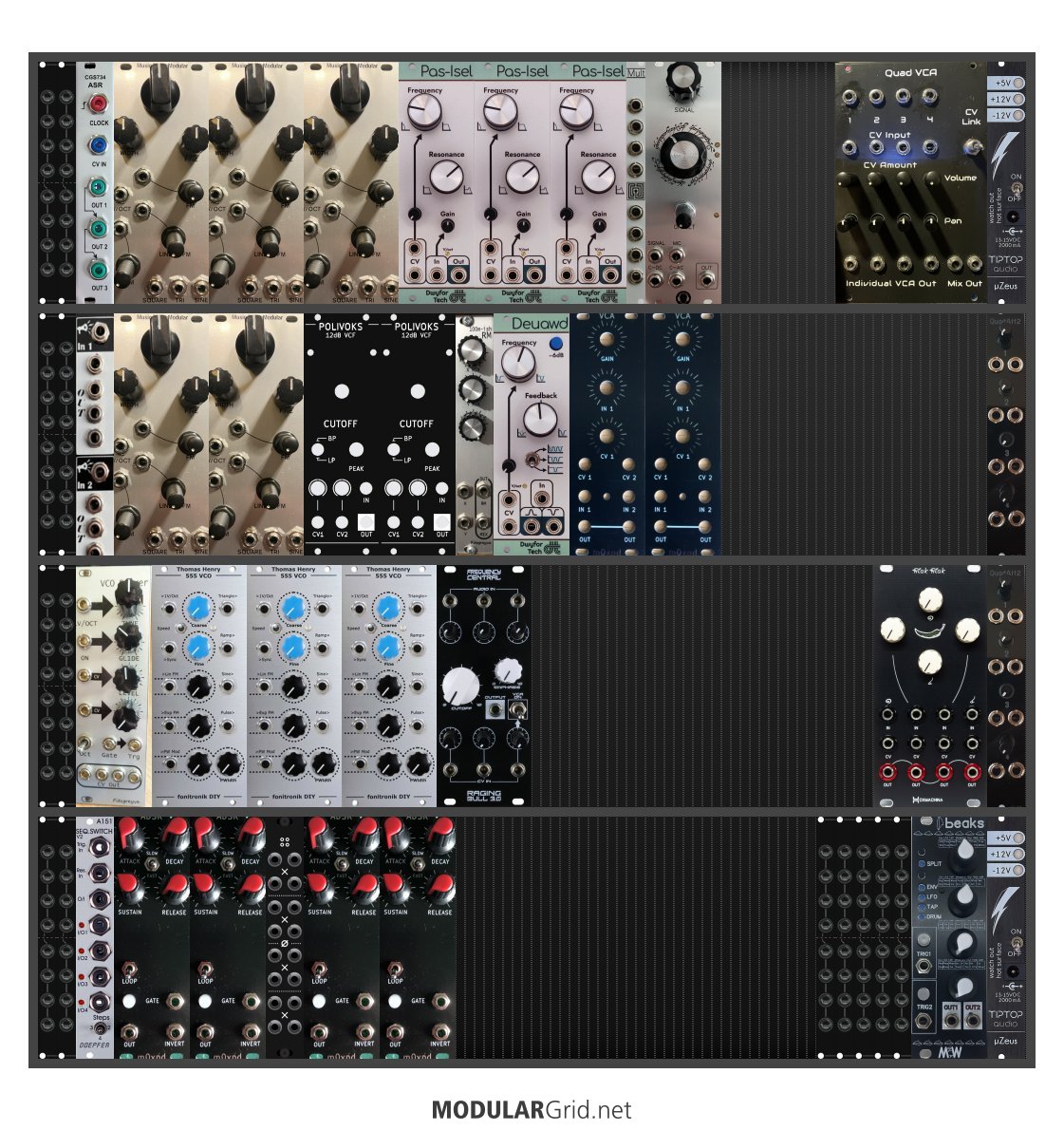Click the "Deuawd" module title
The width and height of the screenshot is (1064, 1130).
coord(539,324)
